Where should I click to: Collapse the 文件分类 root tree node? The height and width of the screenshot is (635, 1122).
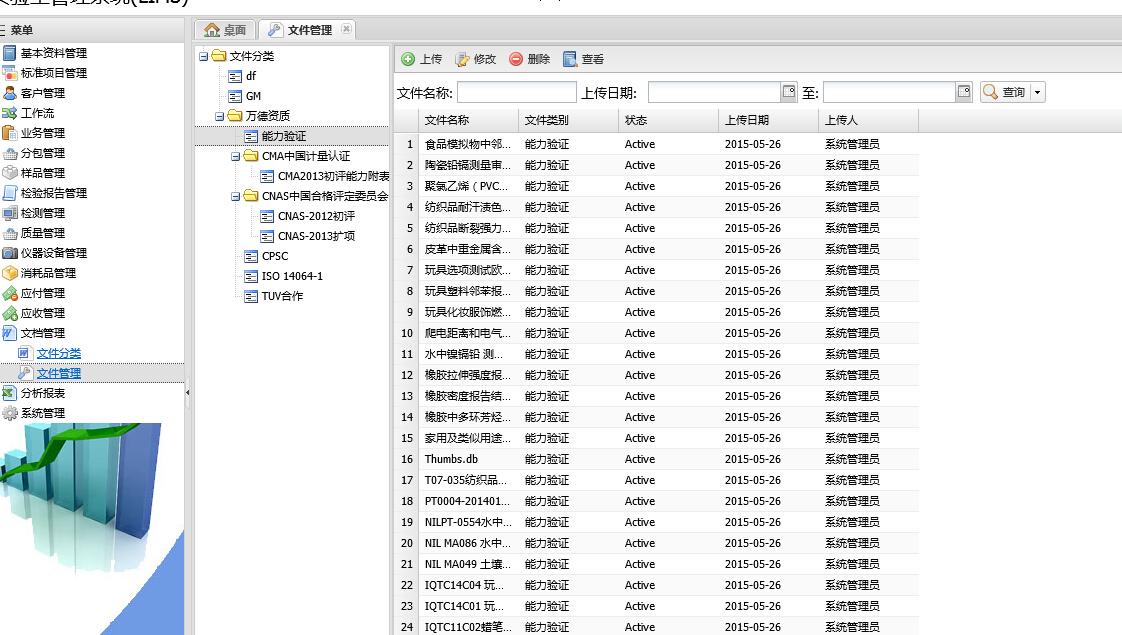click(x=204, y=56)
